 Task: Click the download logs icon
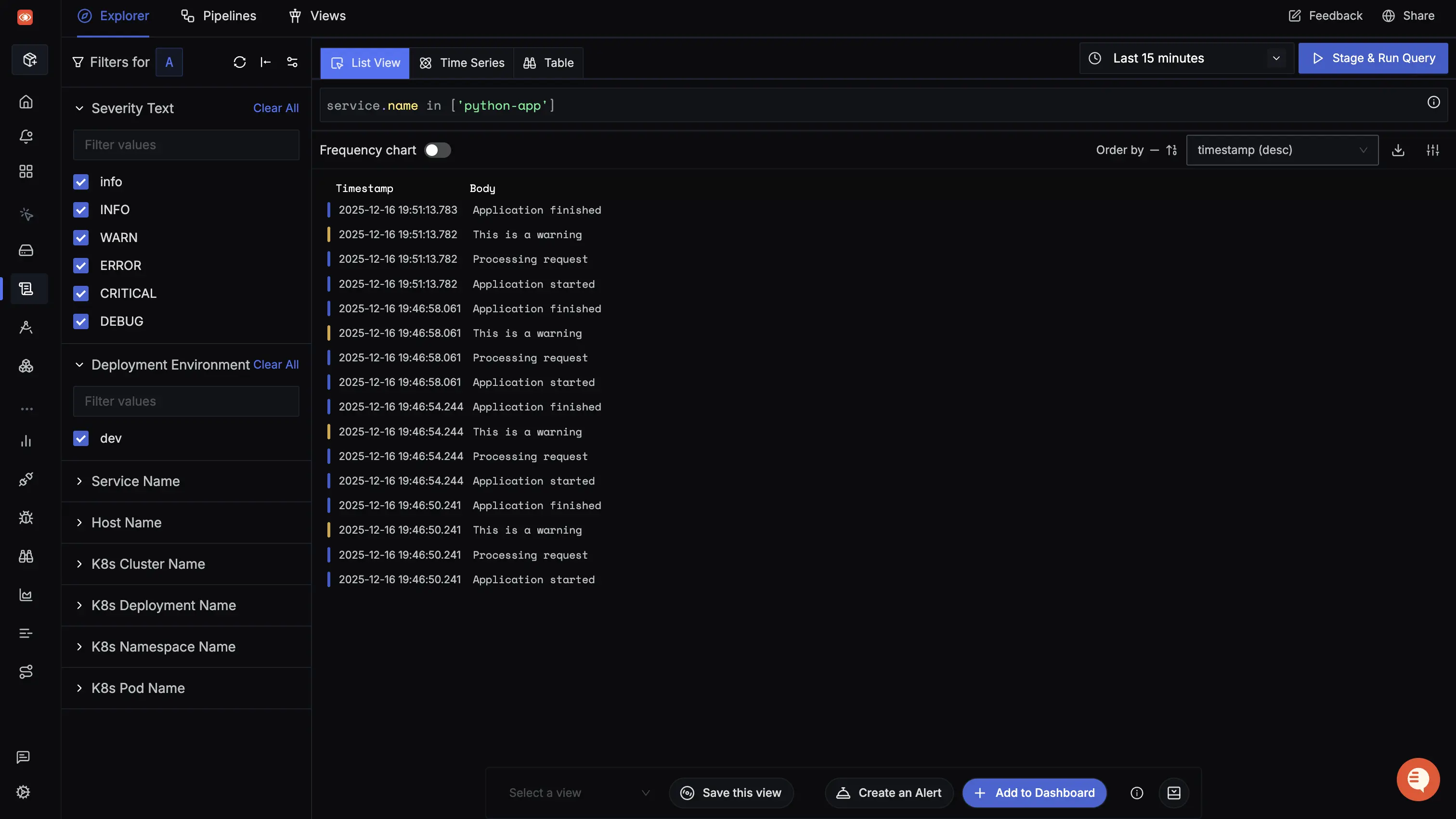point(1398,150)
